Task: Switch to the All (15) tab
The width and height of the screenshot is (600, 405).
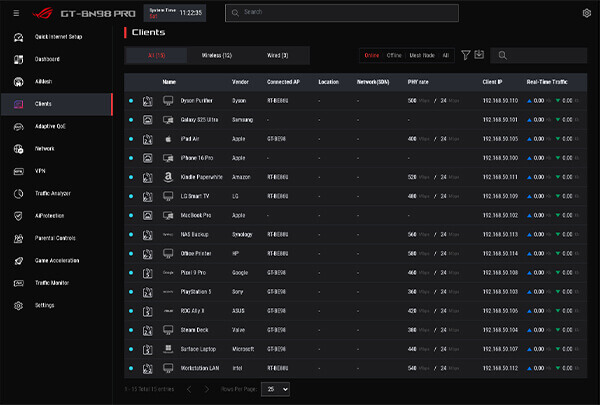Action: pyautogui.click(x=156, y=56)
